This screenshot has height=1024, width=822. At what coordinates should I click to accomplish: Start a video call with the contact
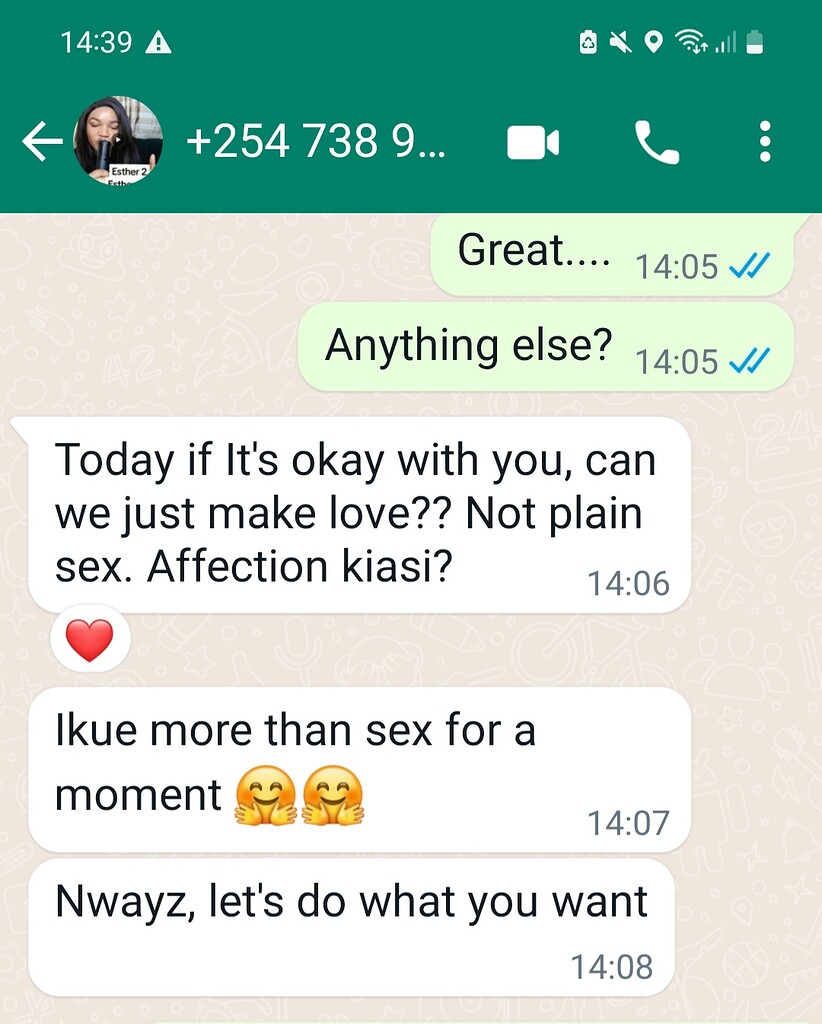click(533, 142)
